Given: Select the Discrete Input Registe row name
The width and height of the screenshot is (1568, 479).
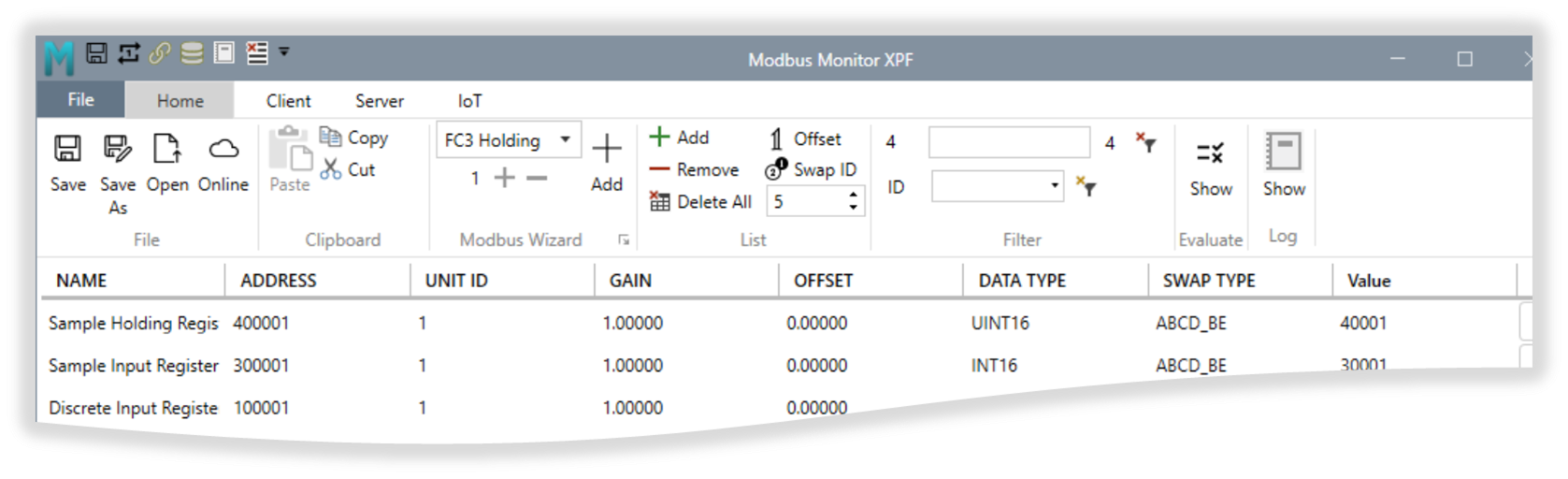Looking at the screenshot, I should tap(133, 409).
